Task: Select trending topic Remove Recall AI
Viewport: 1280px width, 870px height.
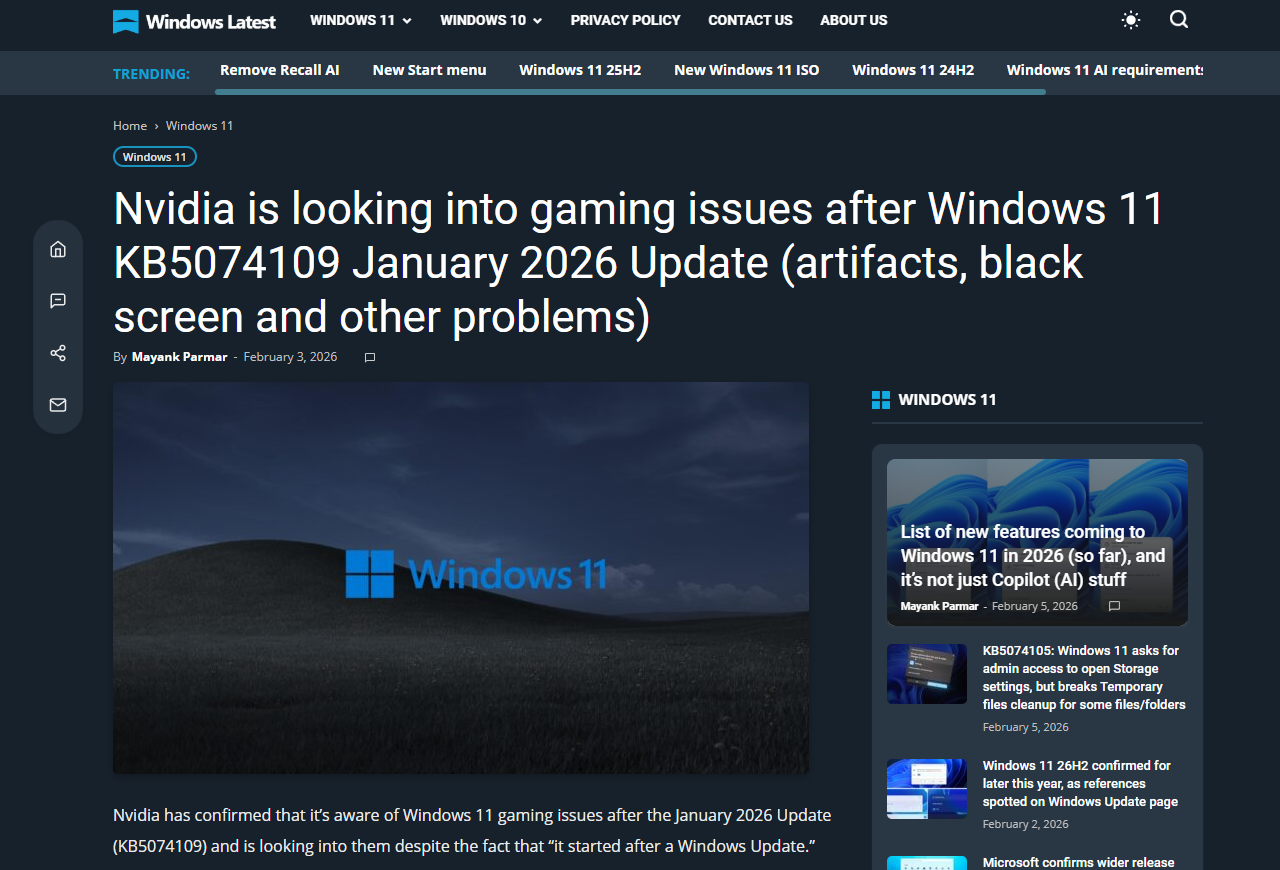Action: point(280,70)
